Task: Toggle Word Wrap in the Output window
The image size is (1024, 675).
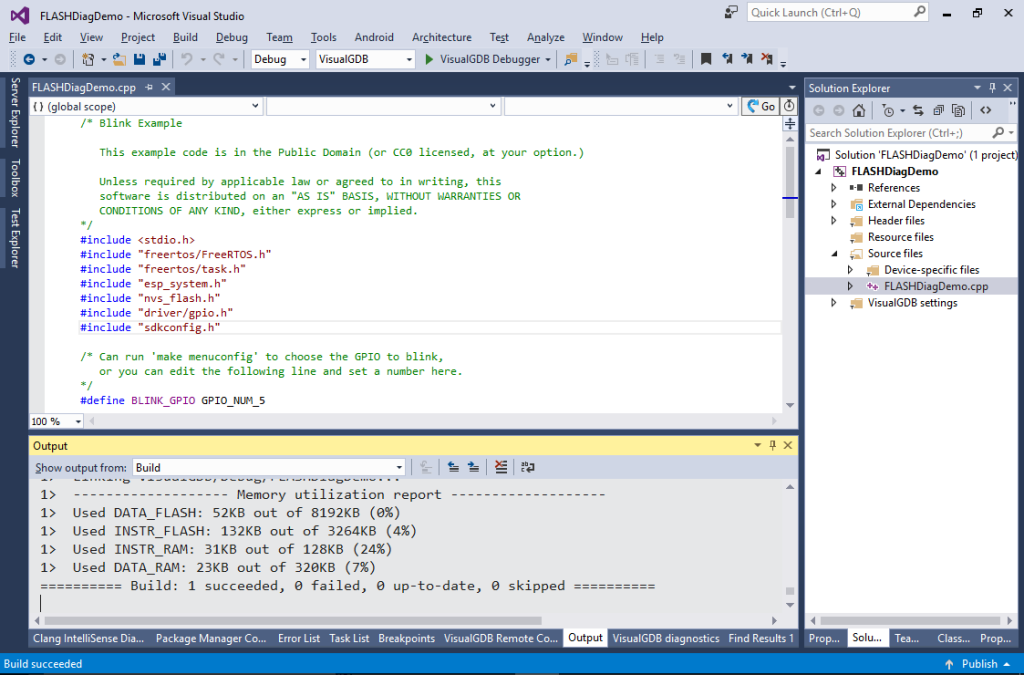Action: [x=527, y=466]
